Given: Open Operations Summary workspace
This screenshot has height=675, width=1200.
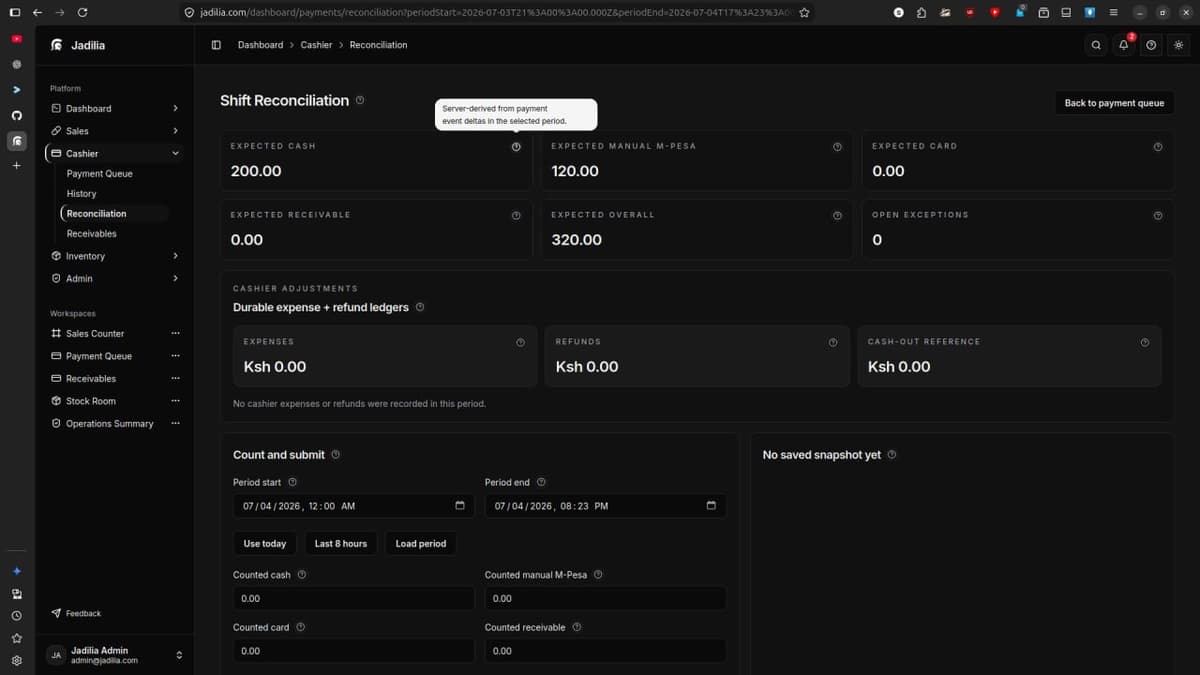Looking at the screenshot, I should [110, 423].
